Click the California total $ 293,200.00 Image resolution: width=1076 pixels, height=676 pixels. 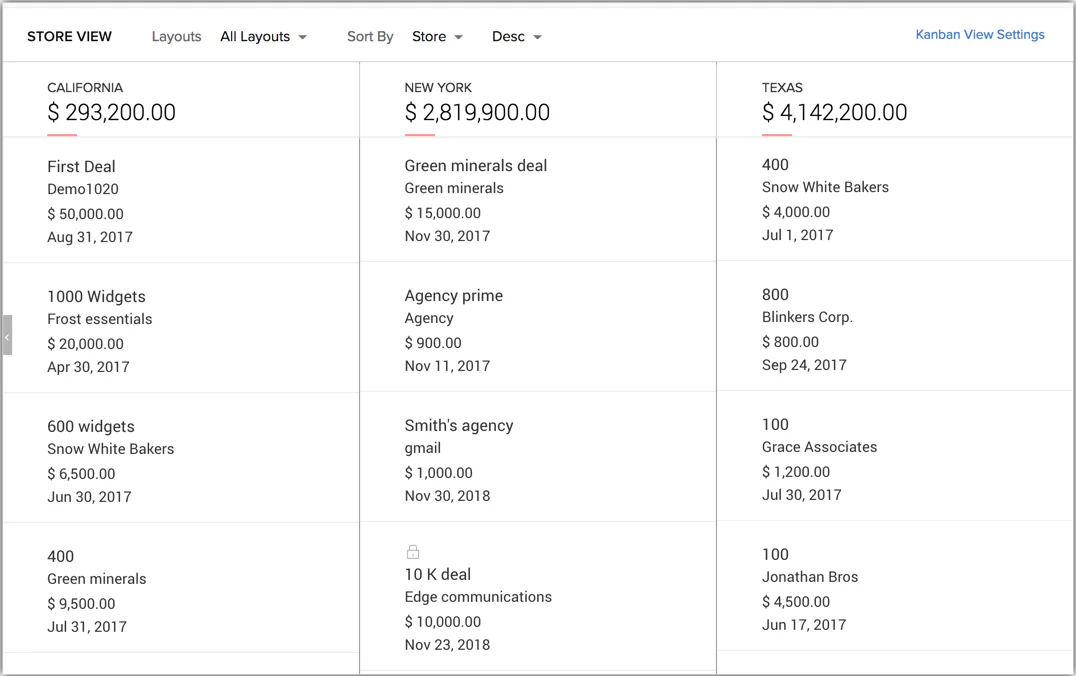(111, 113)
